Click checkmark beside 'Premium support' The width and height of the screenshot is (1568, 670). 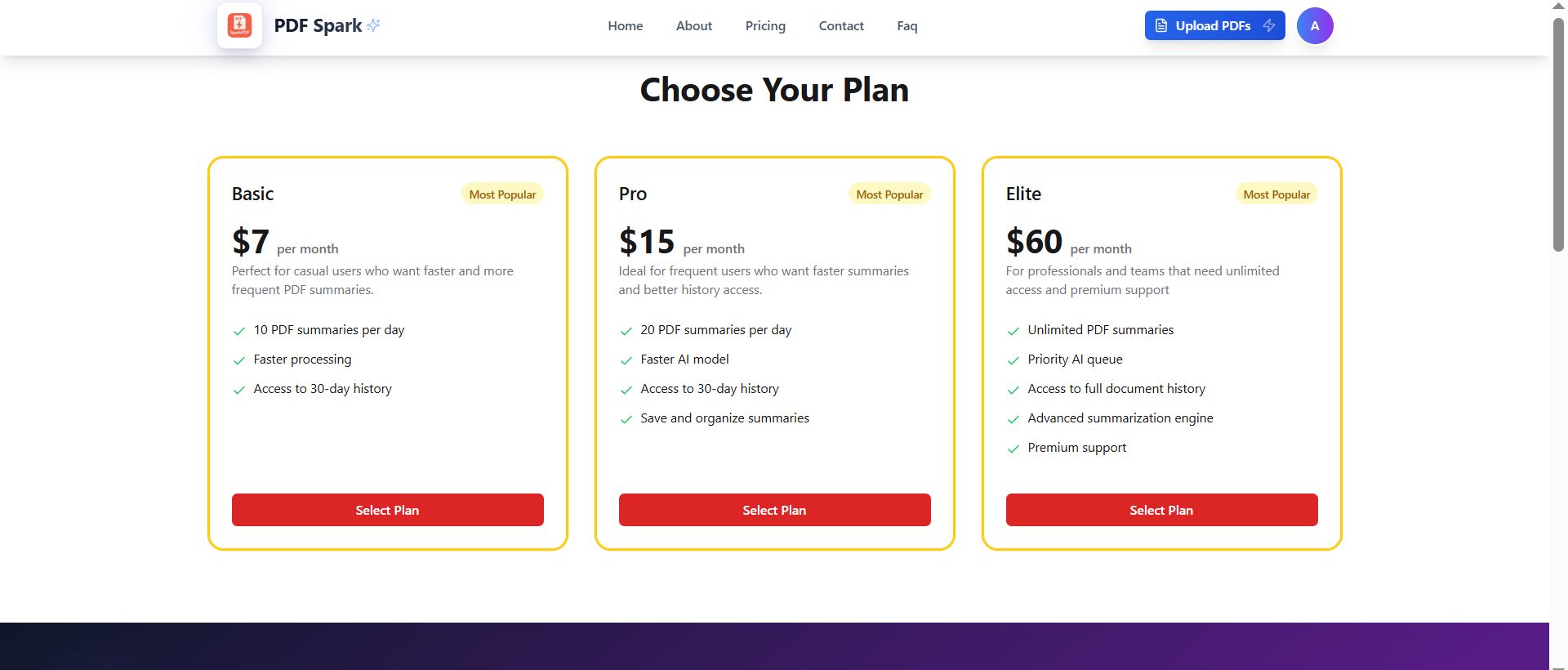1013,449
